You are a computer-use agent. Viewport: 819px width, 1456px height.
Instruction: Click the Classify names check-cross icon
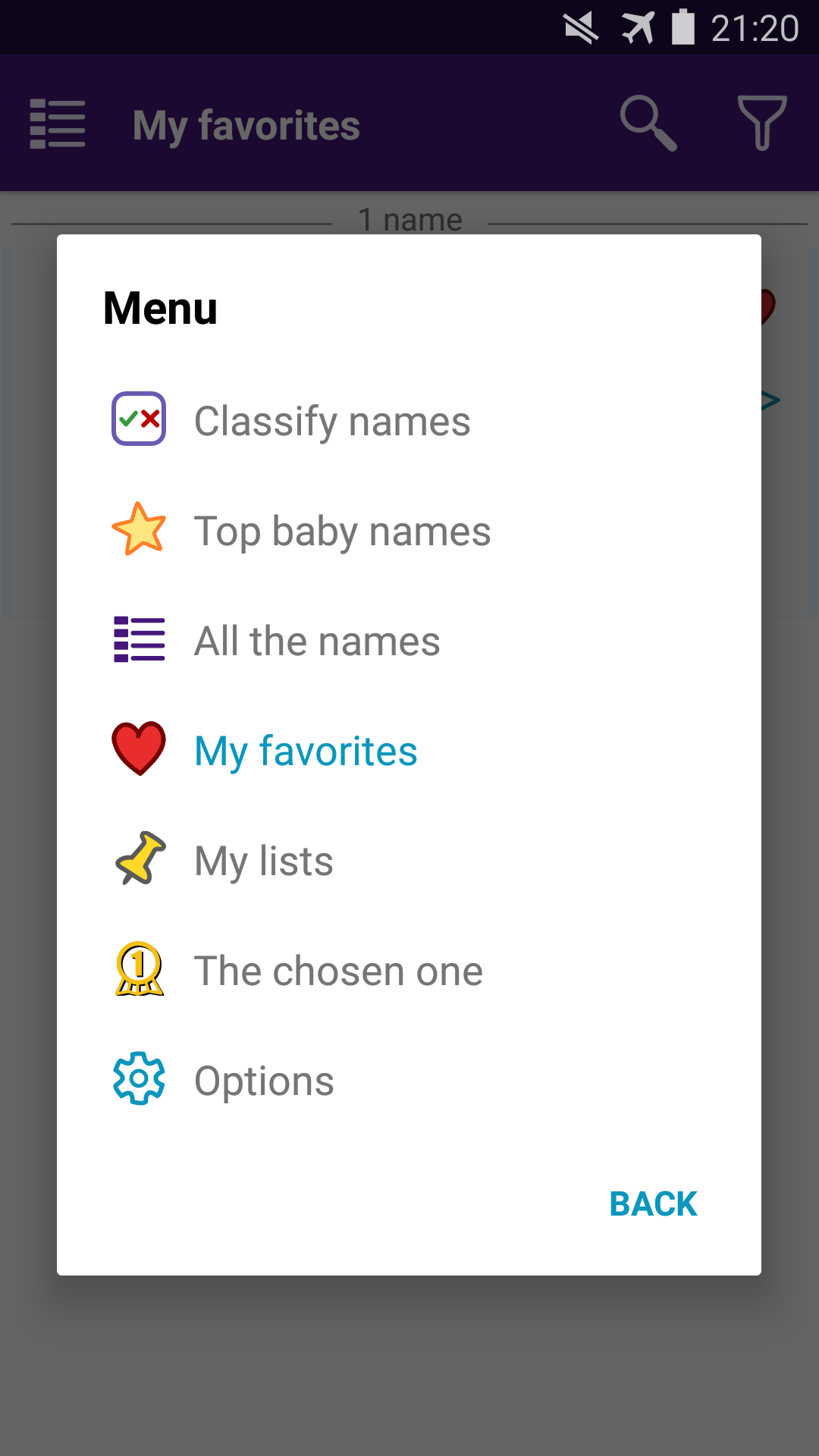(139, 419)
